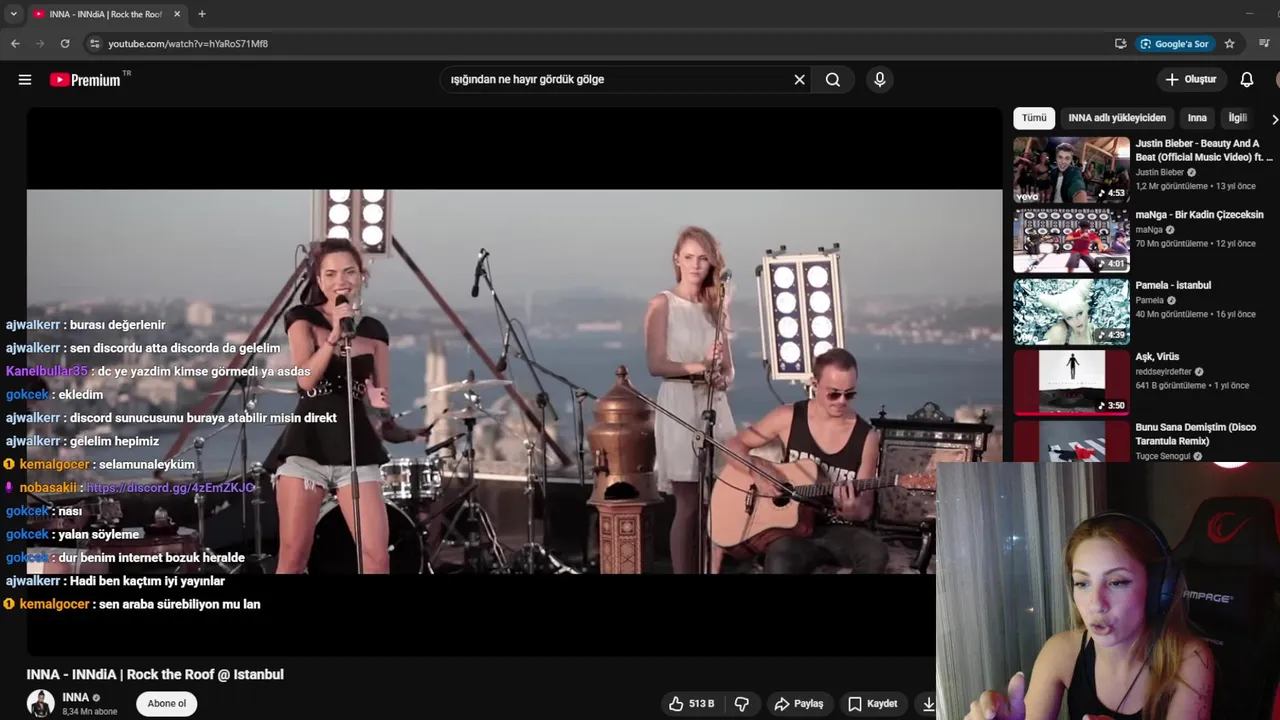Open the reddseyirdefter channel name

pos(1164,372)
